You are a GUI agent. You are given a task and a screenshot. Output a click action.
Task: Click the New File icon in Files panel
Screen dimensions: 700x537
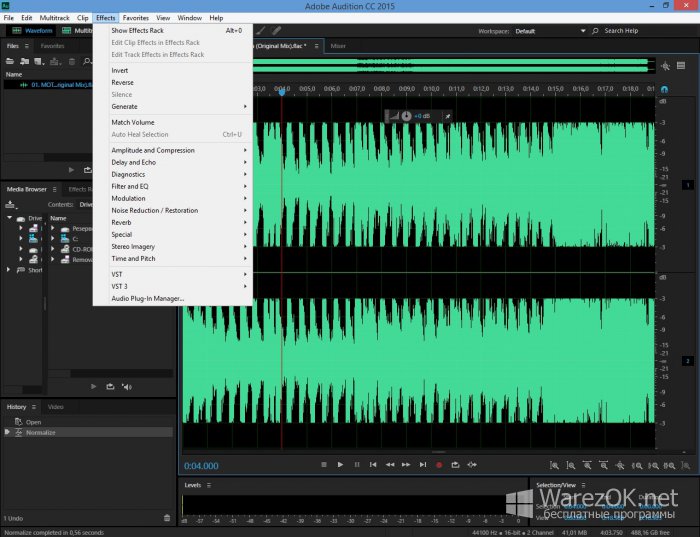click(39, 61)
